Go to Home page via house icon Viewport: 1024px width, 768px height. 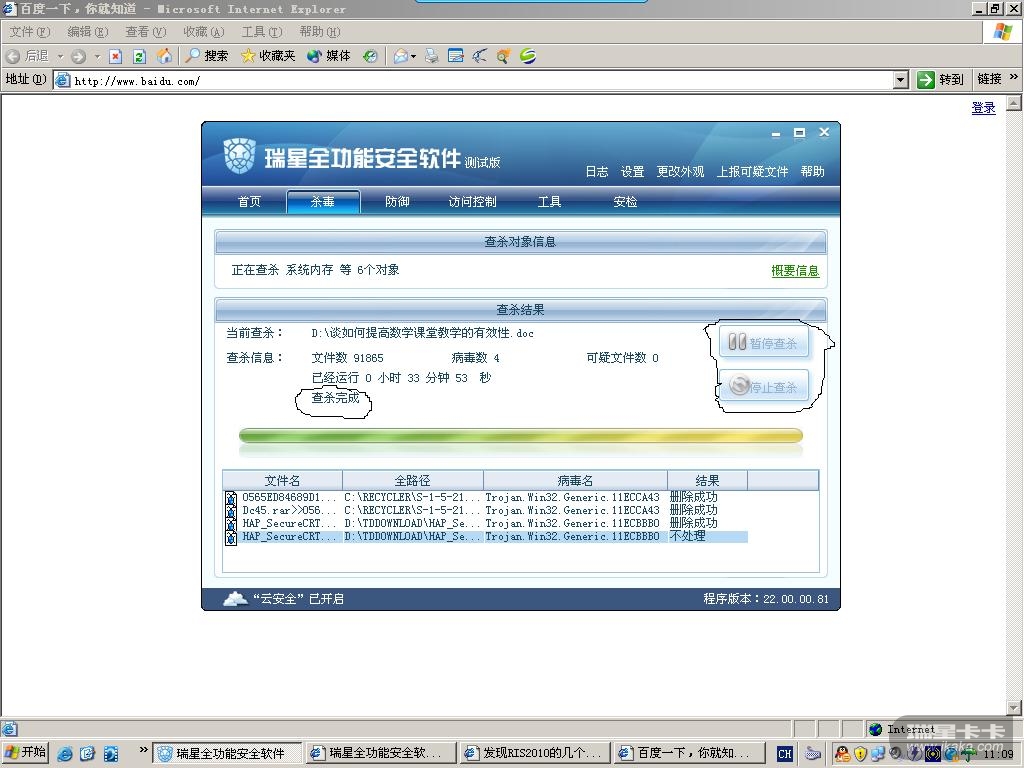point(165,56)
